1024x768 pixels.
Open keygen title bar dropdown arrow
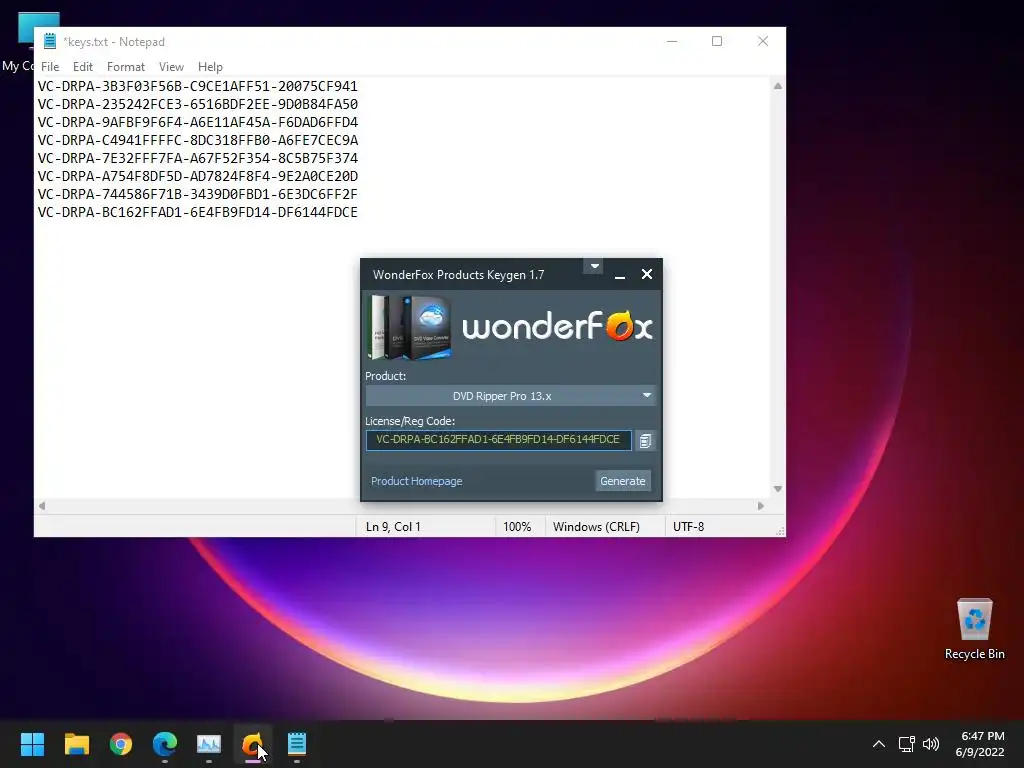click(594, 266)
